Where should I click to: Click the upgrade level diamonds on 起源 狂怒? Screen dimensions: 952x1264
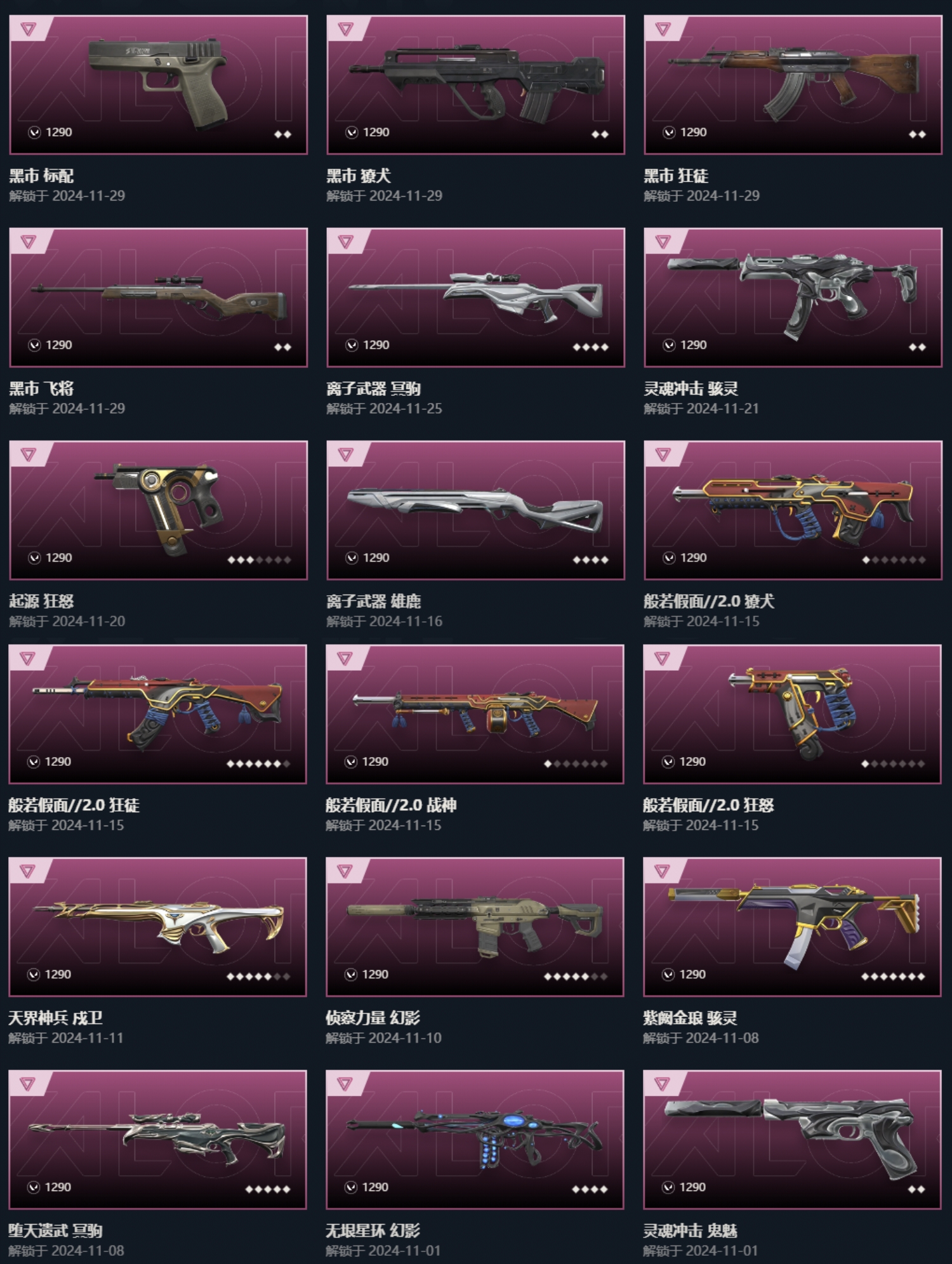coord(260,560)
